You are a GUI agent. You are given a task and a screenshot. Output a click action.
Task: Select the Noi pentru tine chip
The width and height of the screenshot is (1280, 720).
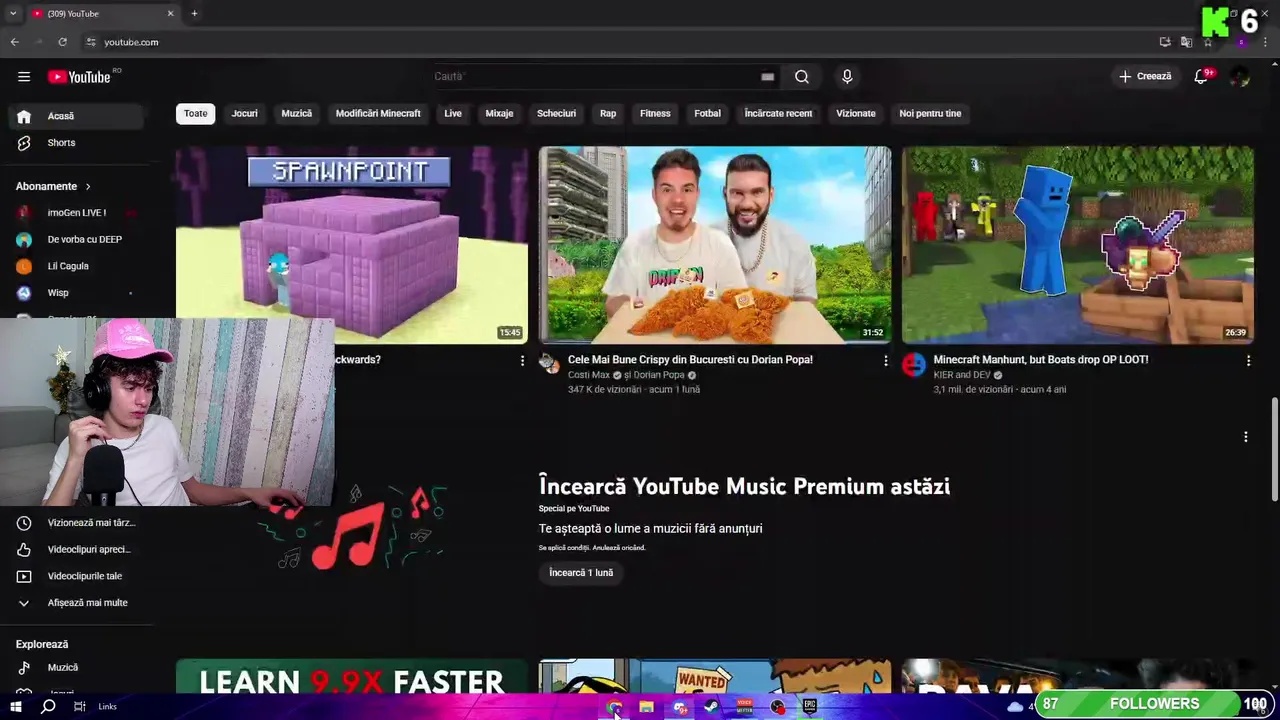tap(930, 114)
